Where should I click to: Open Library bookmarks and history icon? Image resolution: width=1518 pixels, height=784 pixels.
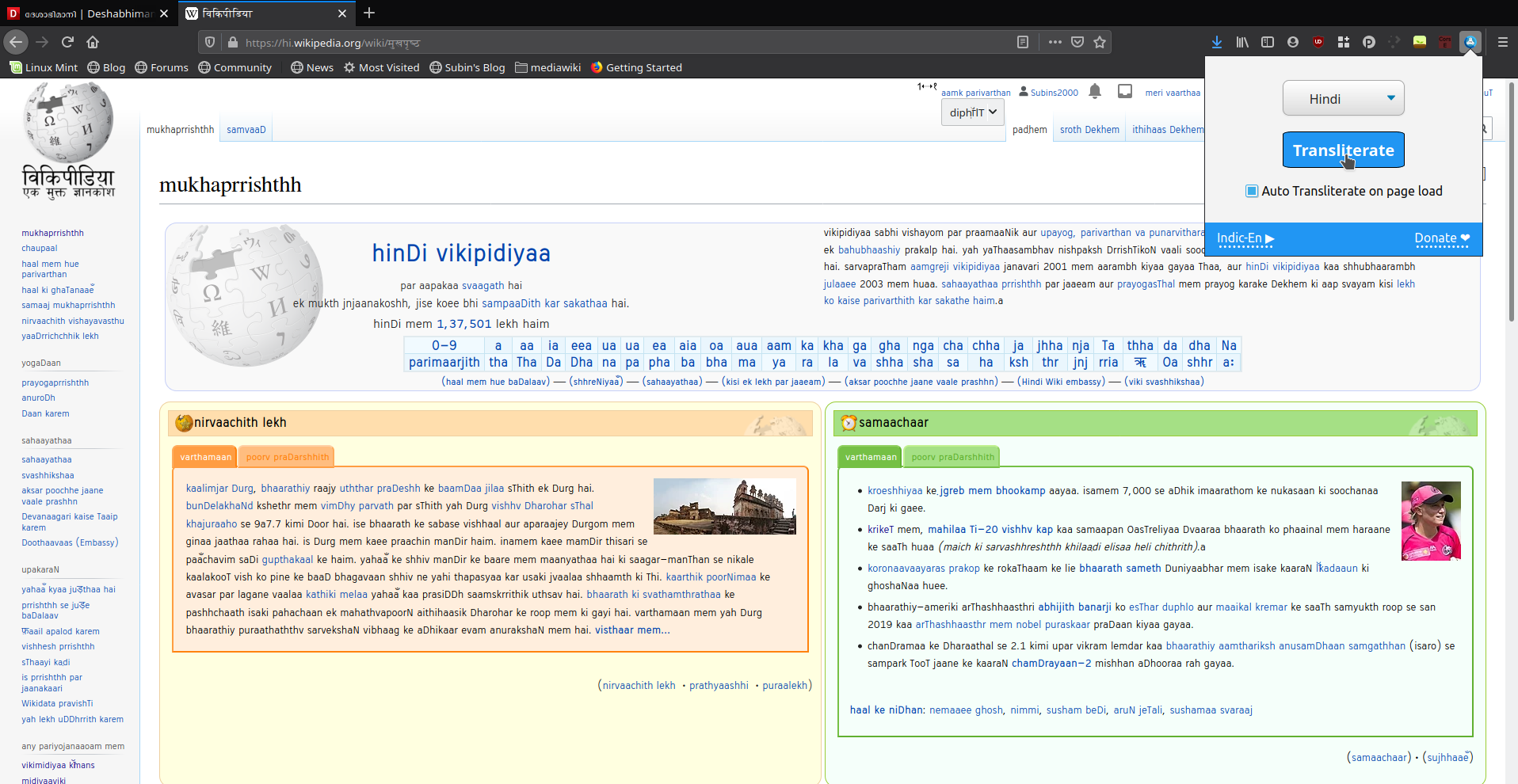1242,42
